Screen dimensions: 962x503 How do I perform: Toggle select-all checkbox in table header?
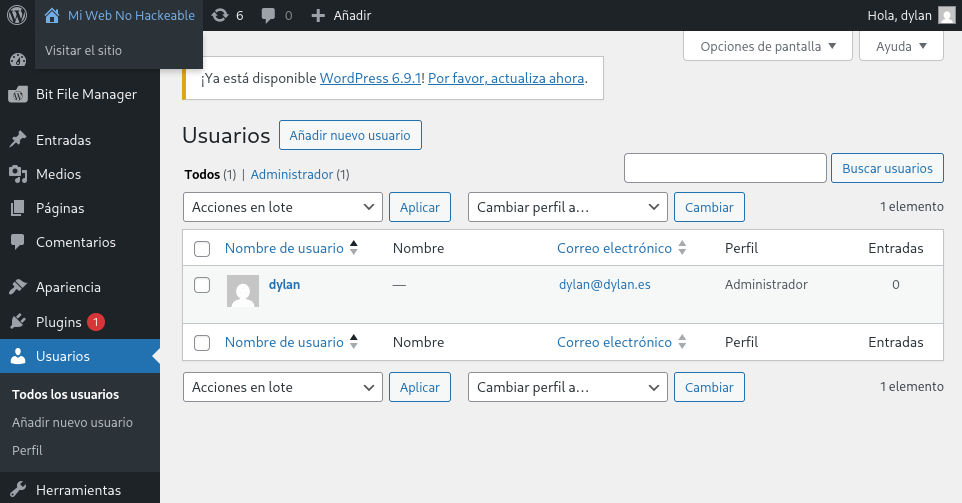pyautogui.click(x=202, y=248)
